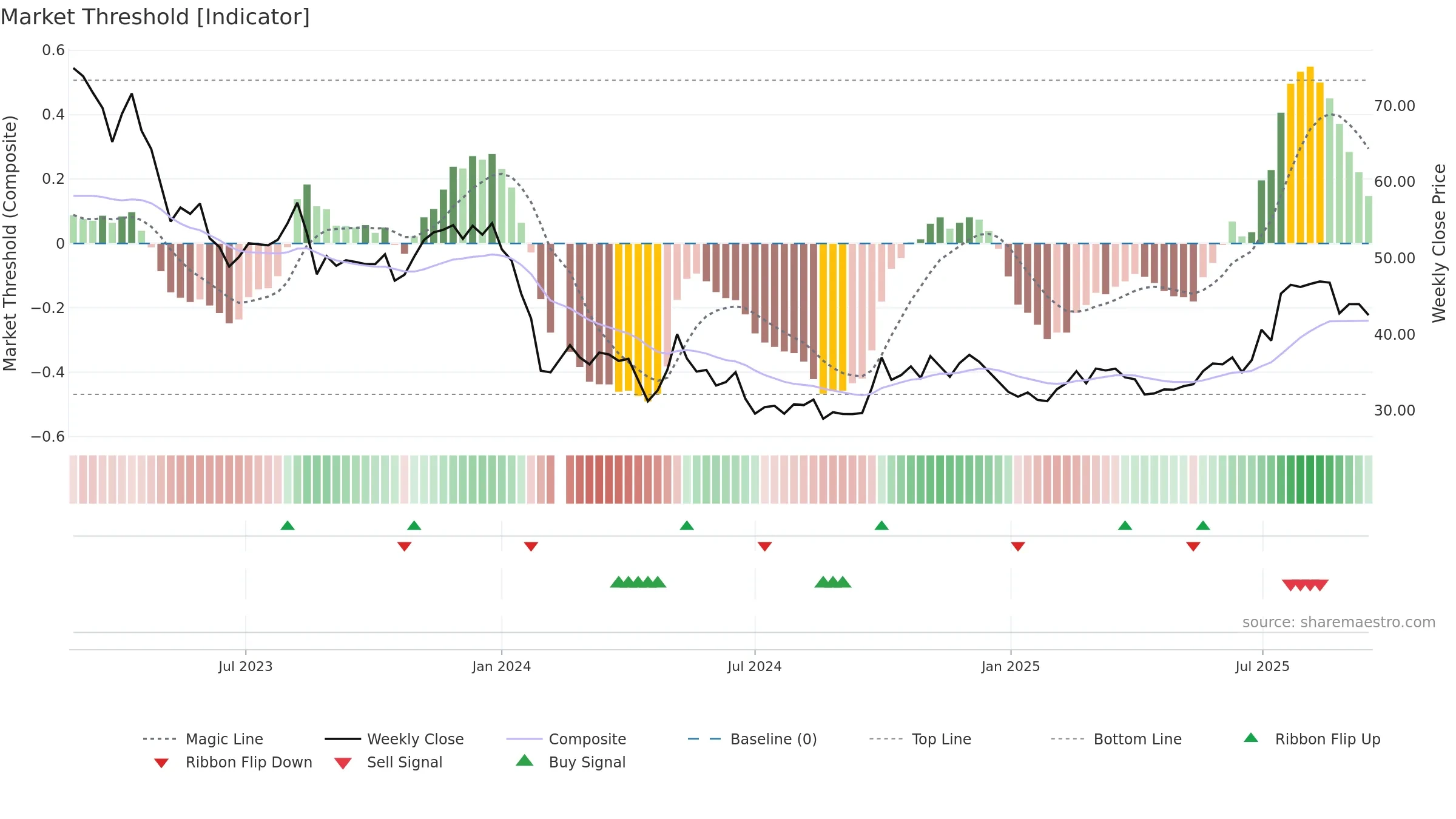The image size is (1456, 819).
Task: Click the 50.00 price axis tick label
Action: coord(1395,258)
